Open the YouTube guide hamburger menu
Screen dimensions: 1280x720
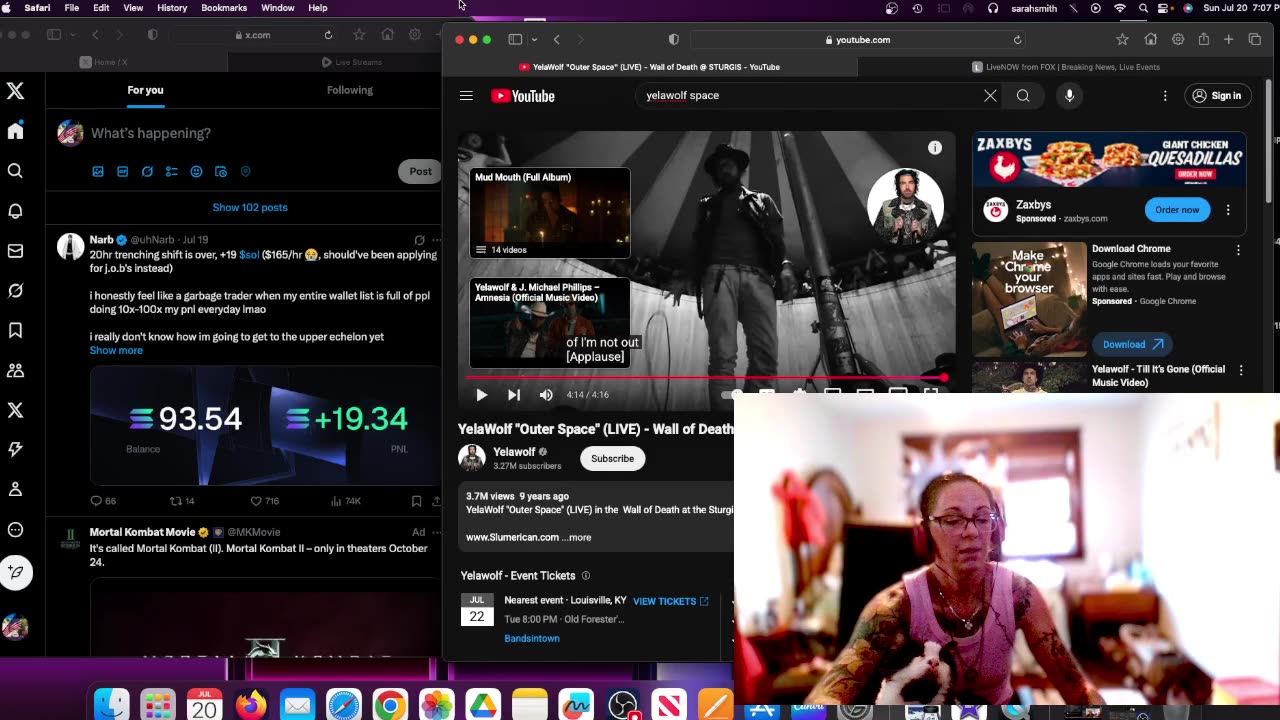click(x=466, y=96)
